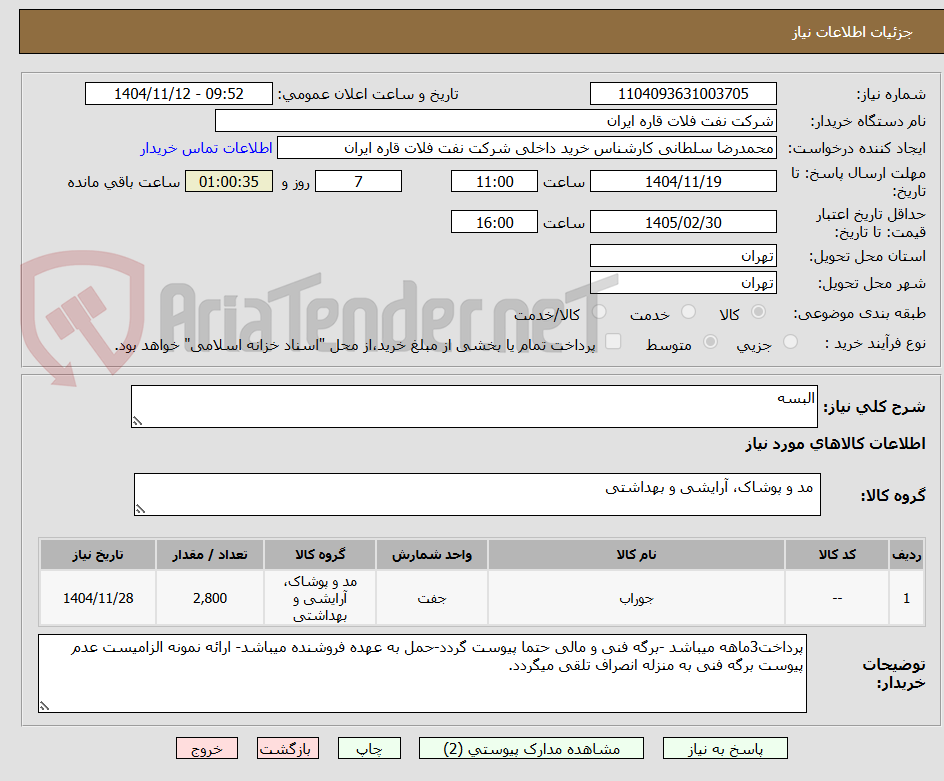Click the خروج exit button
This screenshot has width=944, height=781.
206,748
